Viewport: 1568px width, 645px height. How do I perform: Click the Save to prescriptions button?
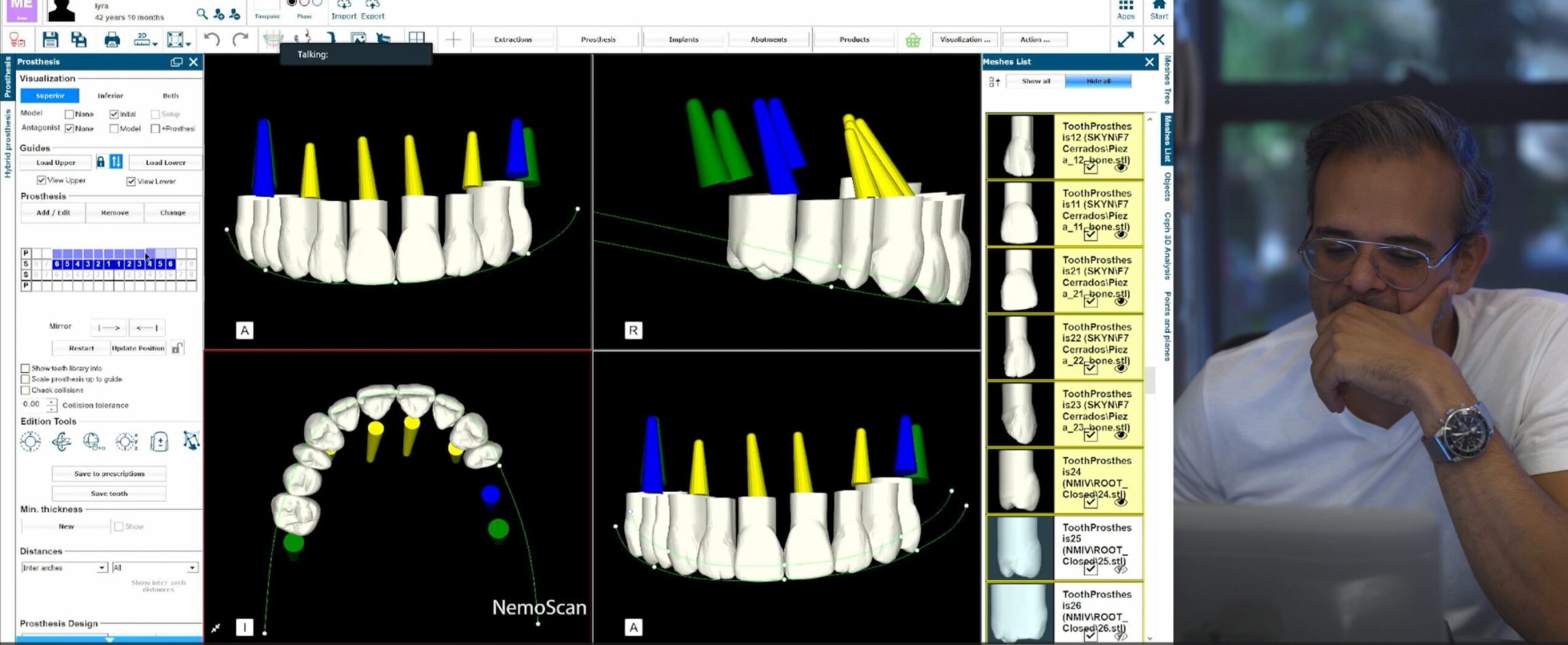pos(109,473)
